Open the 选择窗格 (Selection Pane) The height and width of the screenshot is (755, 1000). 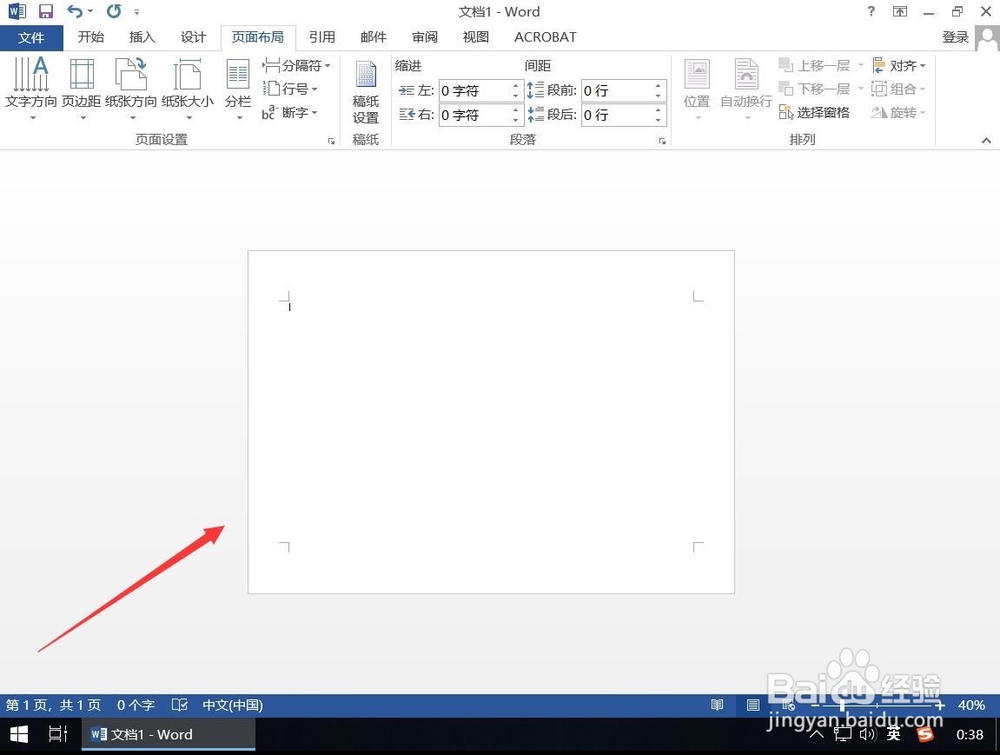coord(821,112)
